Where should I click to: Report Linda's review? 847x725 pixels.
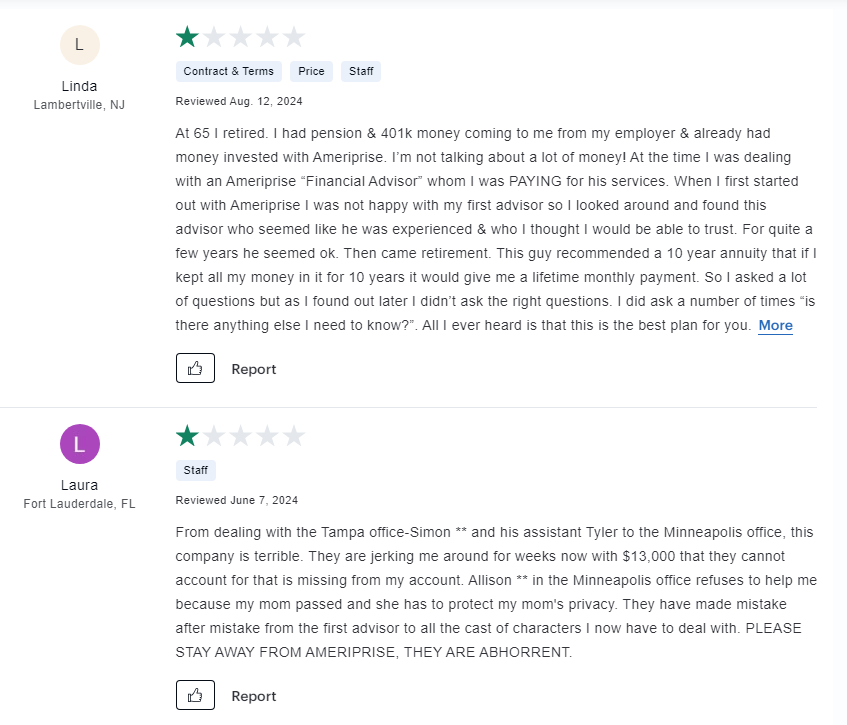[x=253, y=369]
